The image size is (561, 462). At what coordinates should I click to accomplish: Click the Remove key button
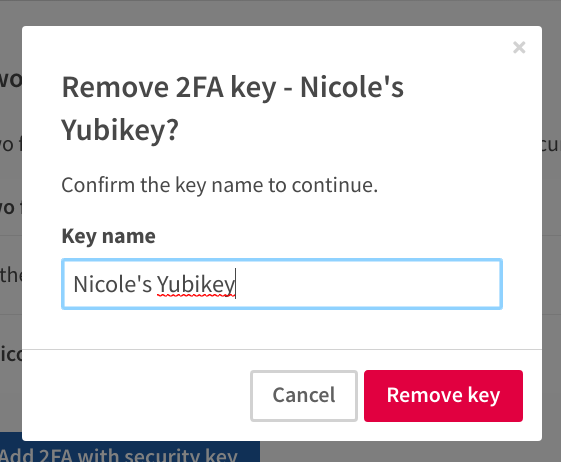(443, 396)
